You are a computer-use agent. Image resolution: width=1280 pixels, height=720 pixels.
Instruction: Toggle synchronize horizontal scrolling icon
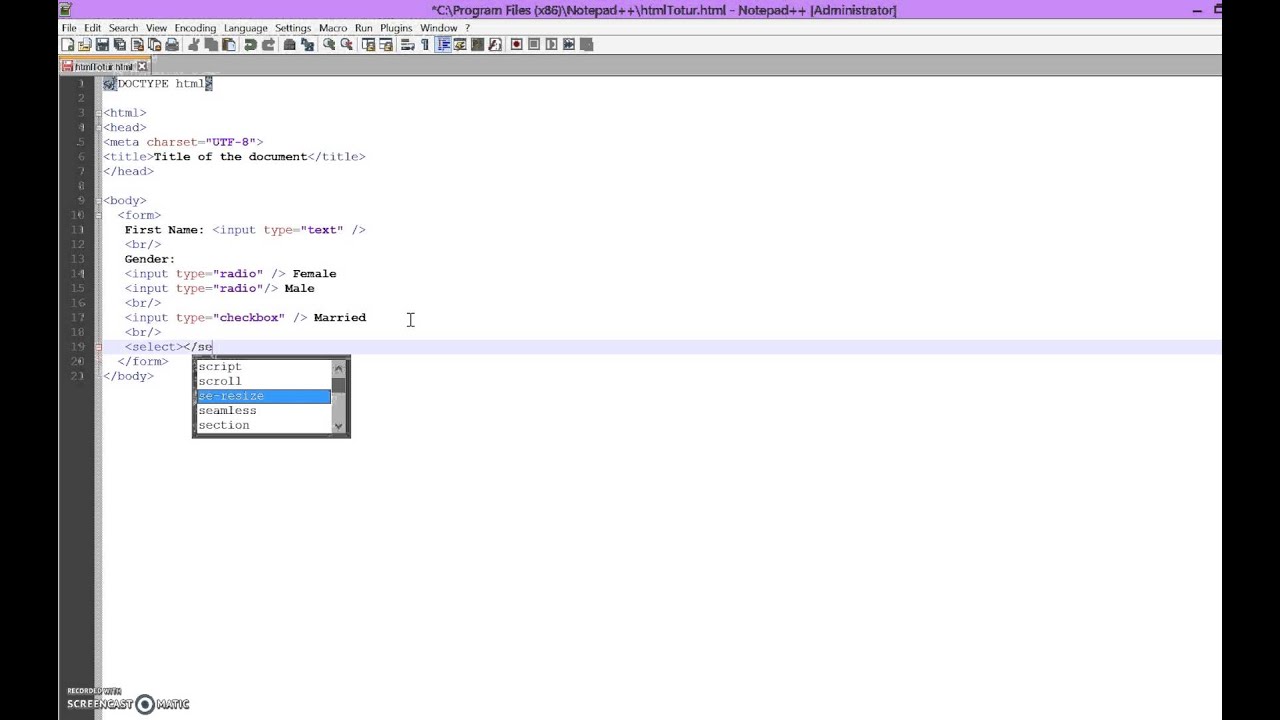pyautogui.click(x=386, y=44)
